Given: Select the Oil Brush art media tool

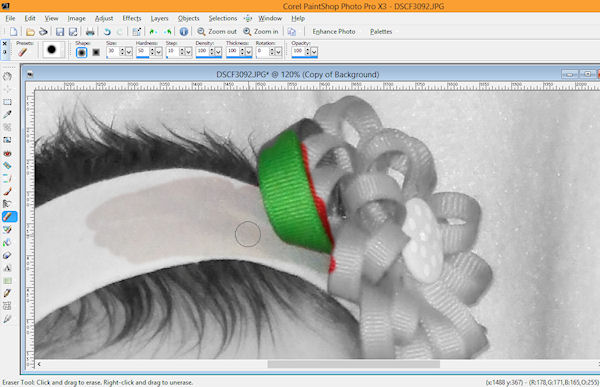Looking at the screenshot, I should click(7, 318).
